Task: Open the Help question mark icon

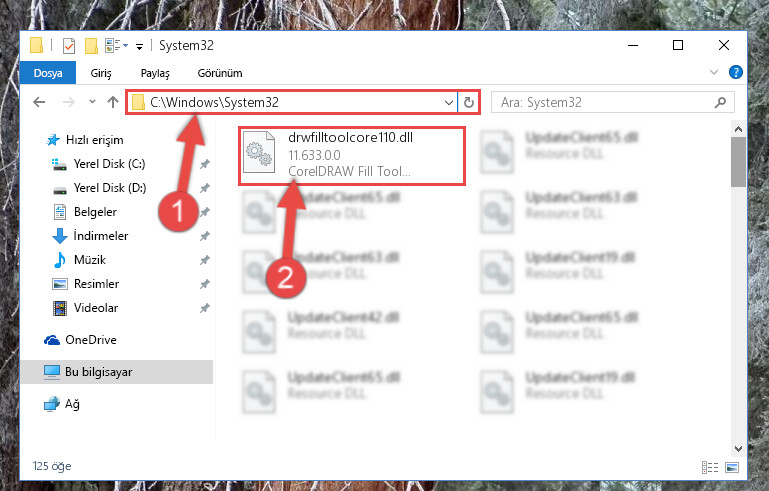Action: tap(736, 72)
